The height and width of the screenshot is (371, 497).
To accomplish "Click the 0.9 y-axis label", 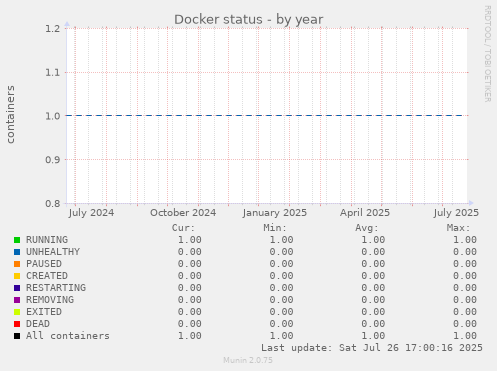I will point(53,160).
